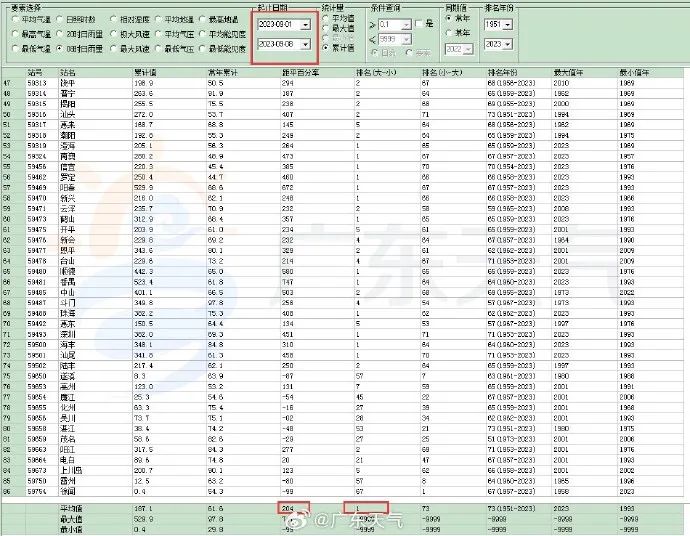Choose the 最高地温 element option
Screen dimensions: 690x536
(x=202, y=19)
